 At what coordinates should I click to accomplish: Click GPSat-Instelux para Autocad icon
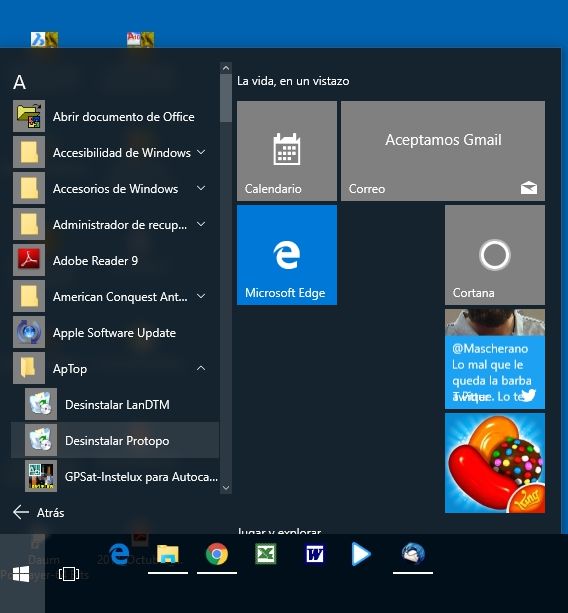point(41,476)
